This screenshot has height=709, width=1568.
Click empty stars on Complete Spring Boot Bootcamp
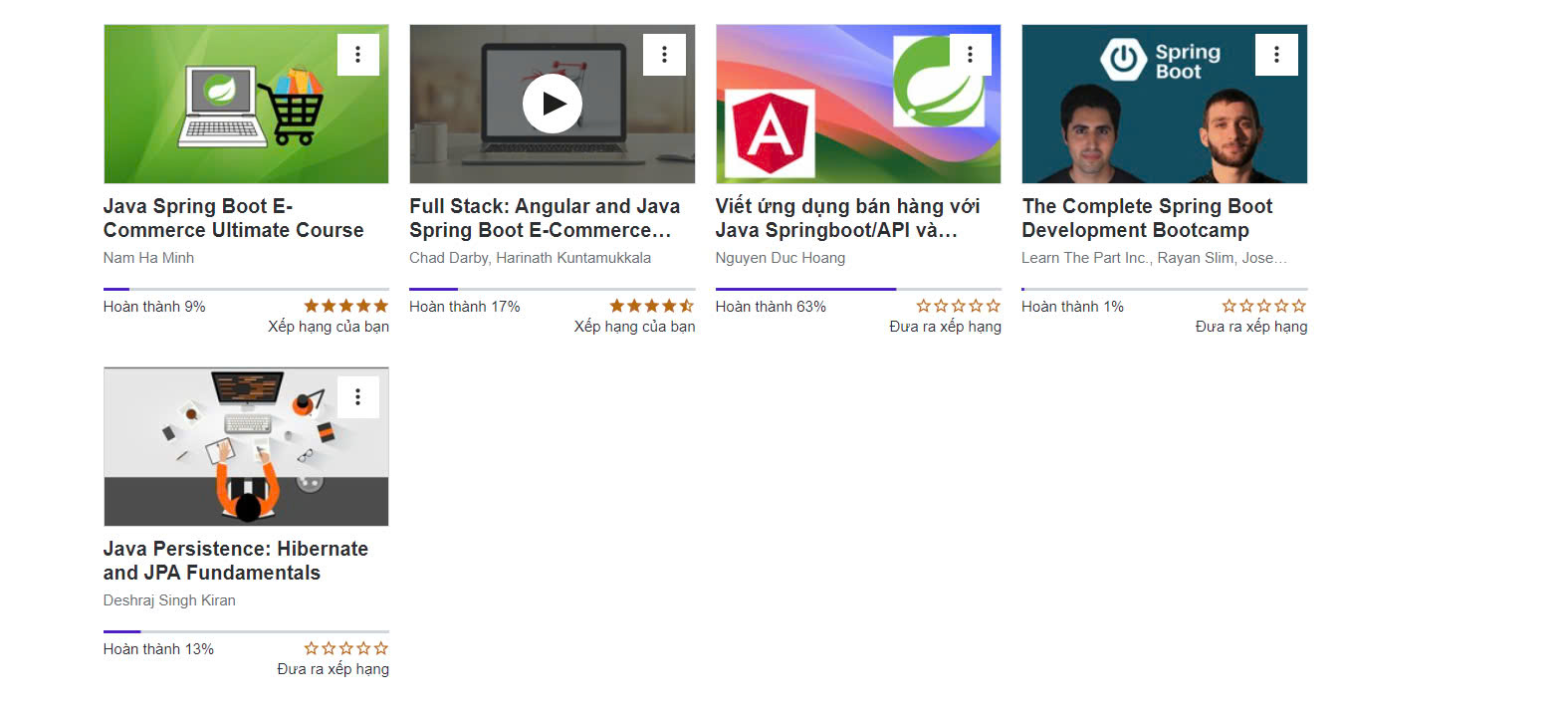1264,306
